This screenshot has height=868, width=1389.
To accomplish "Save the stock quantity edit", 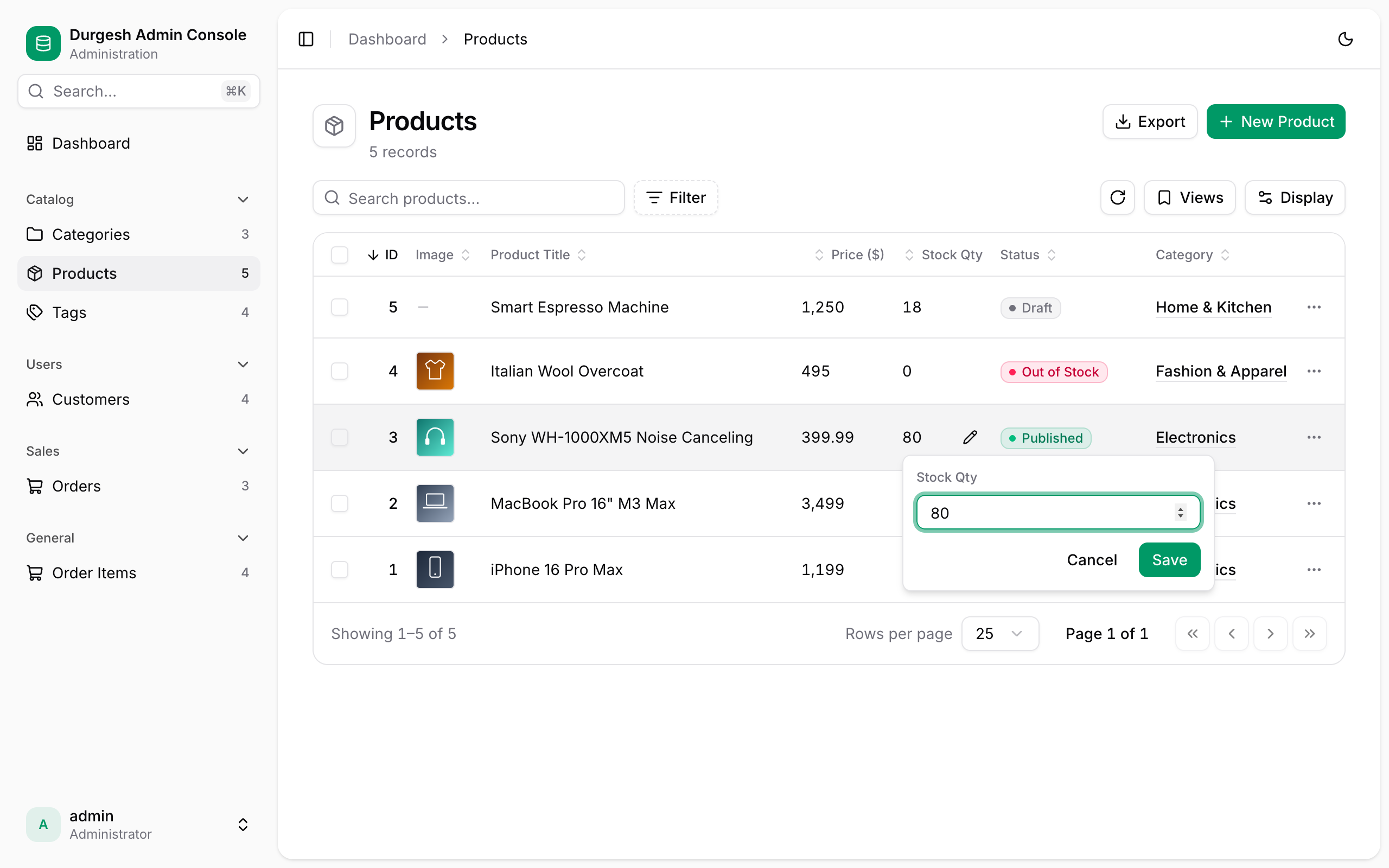I will (x=1169, y=560).
